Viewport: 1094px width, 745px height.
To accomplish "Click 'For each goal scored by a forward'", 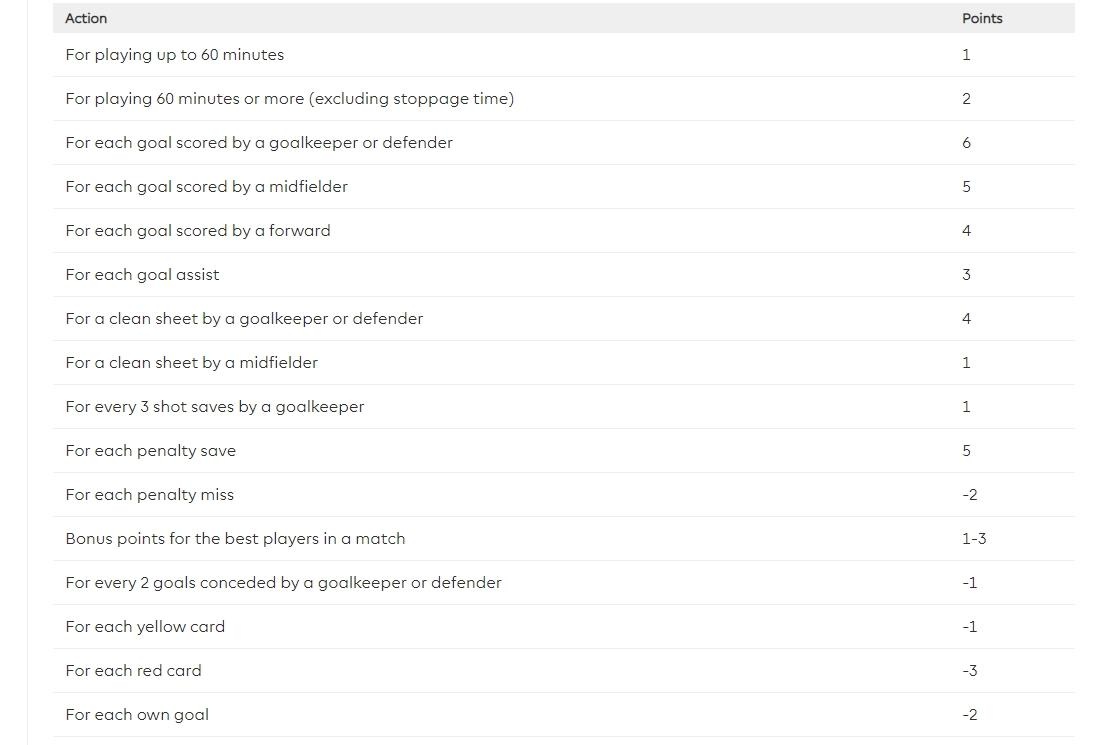I will point(198,231).
